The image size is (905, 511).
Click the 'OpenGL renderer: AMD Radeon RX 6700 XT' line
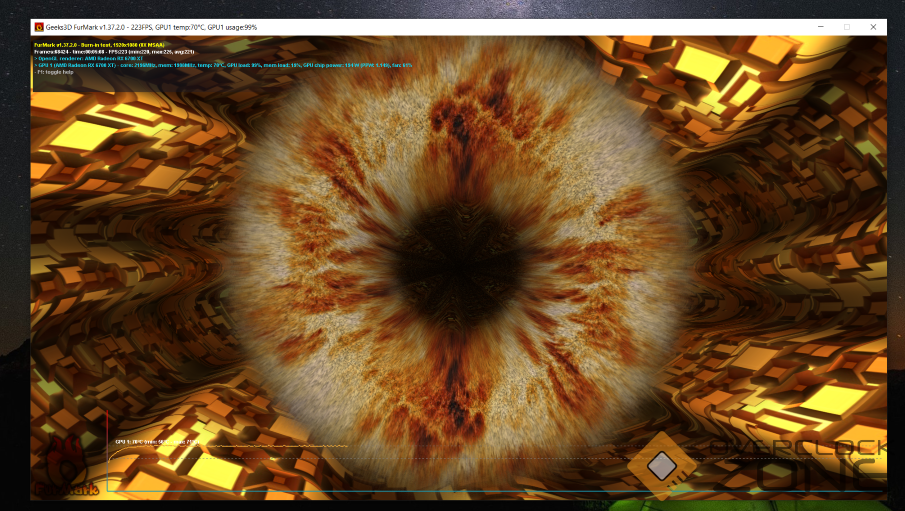point(88,58)
